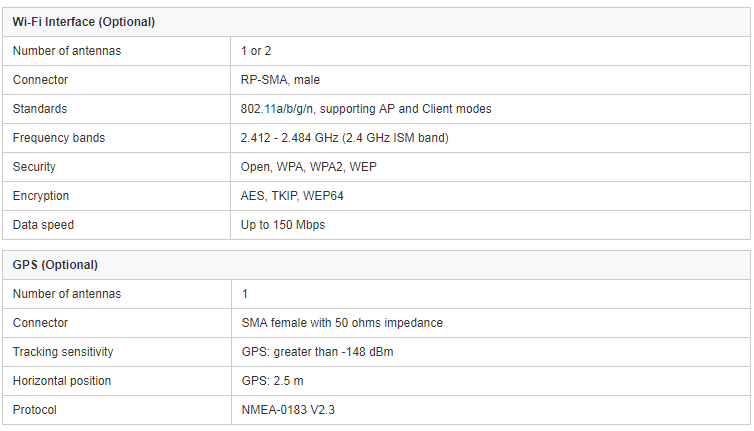Select the NMEA-0183 V2.3 protocol value
754x431 pixels.
[x=288, y=410]
